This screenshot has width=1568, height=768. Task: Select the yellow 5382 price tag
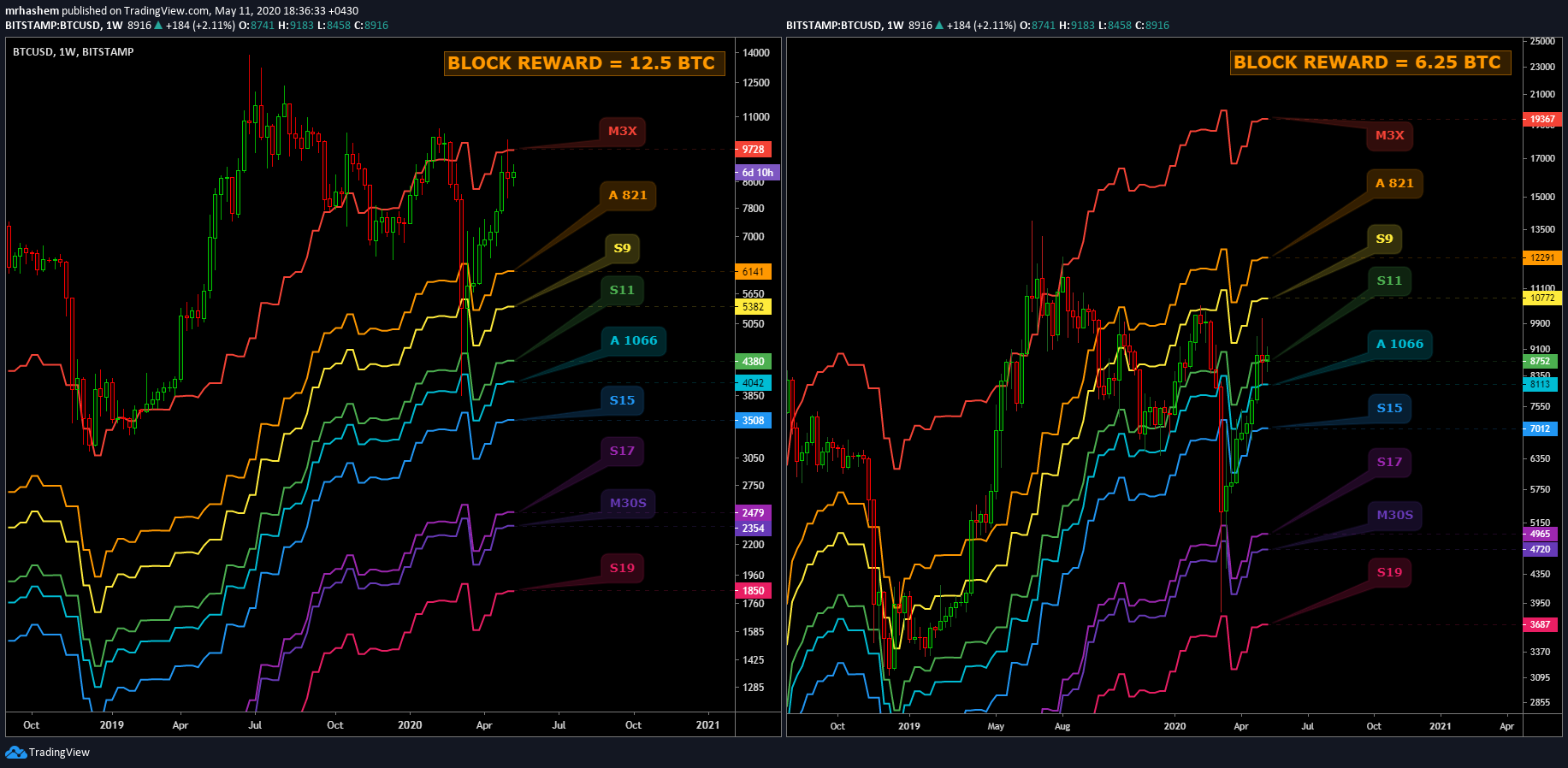(753, 307)
